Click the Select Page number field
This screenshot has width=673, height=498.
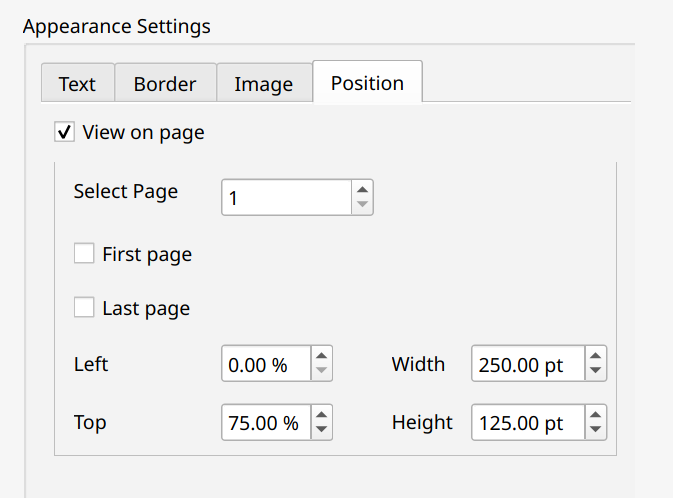286,197
